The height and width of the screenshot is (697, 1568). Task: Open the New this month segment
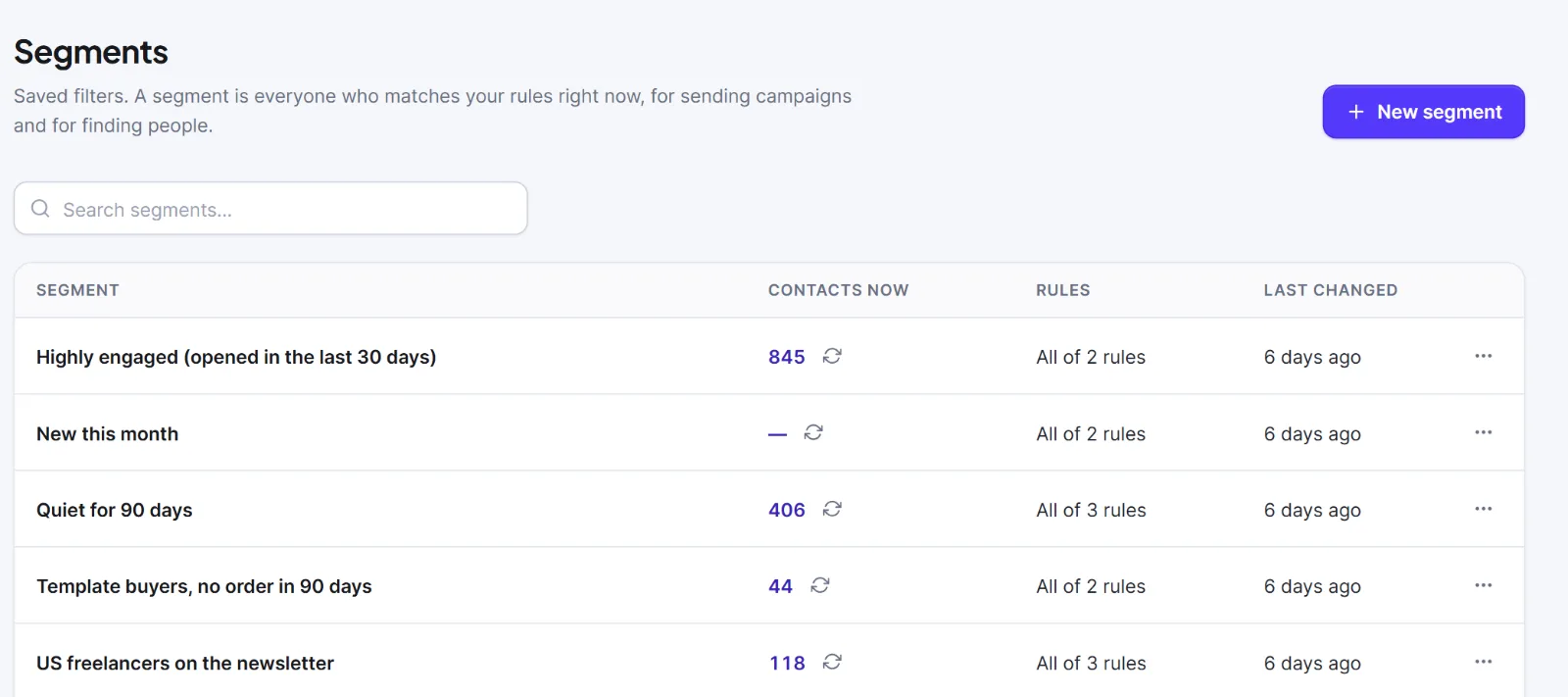(108, 433)
